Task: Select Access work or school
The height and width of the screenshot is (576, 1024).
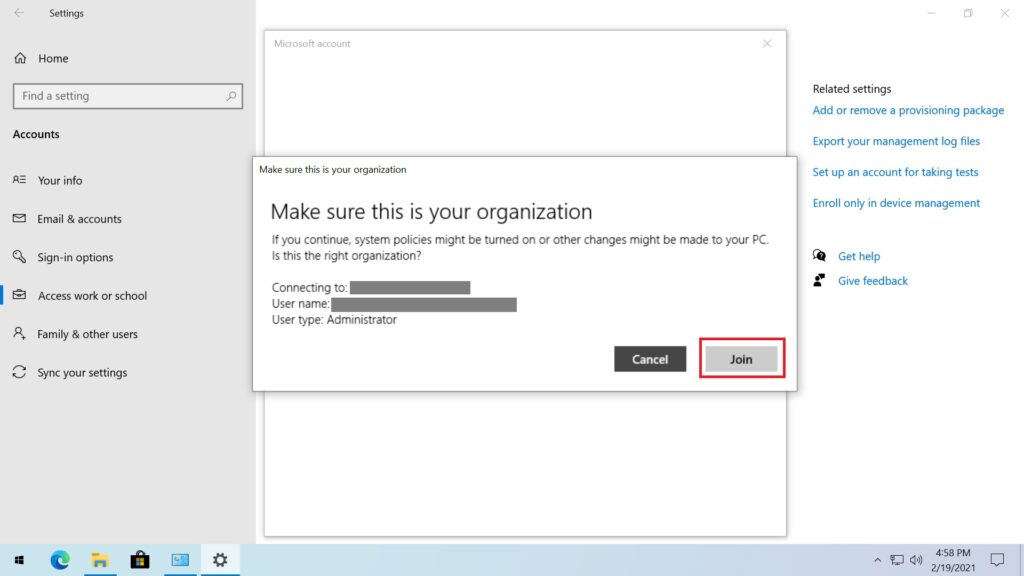Action: click(x=92, y=296)
